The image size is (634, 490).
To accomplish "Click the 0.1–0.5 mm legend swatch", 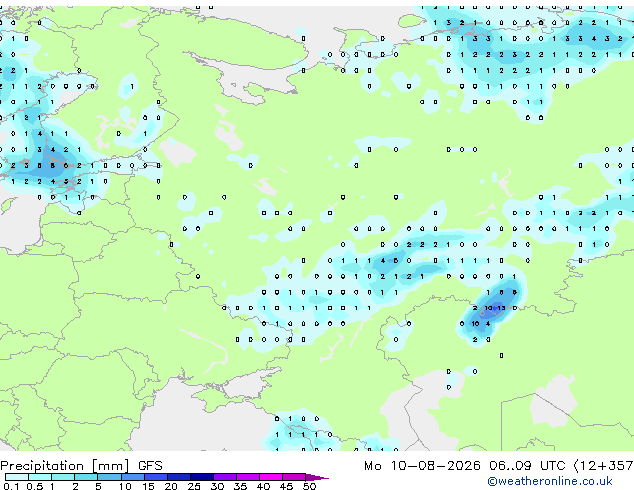I will [x=17, y=477].
